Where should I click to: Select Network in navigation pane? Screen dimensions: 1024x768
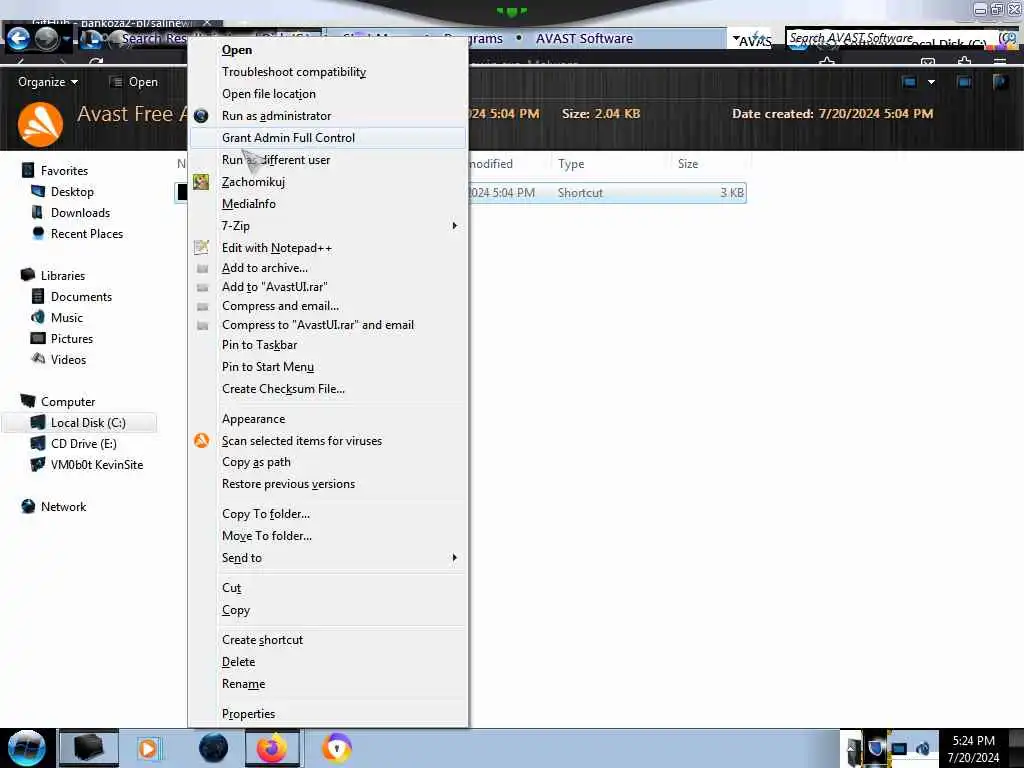coord(63,507)
